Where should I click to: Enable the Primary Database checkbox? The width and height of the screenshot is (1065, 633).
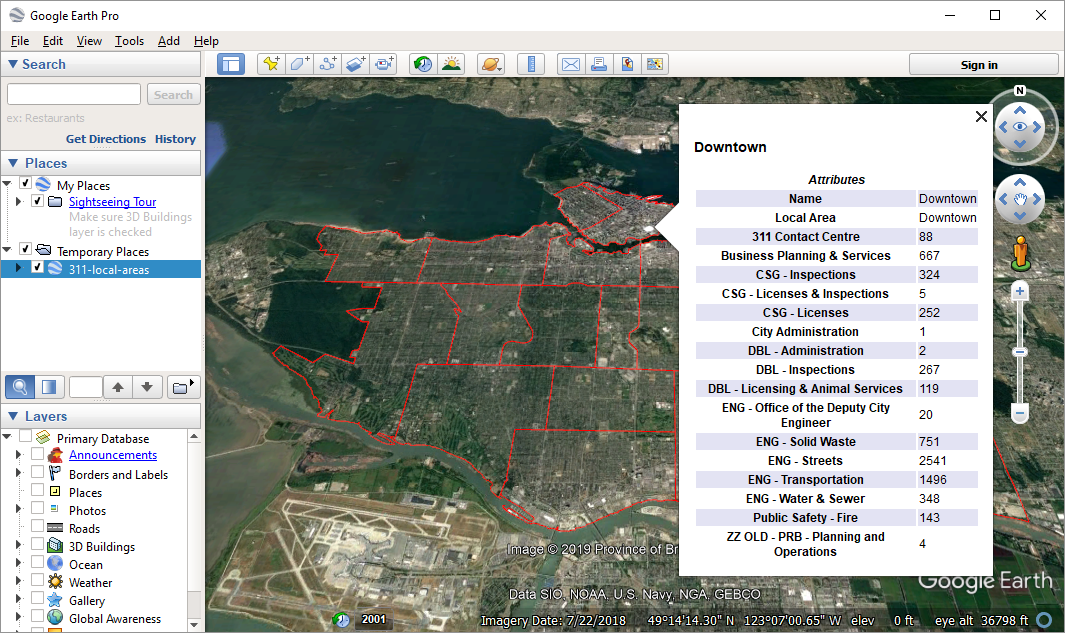(26, 435)
